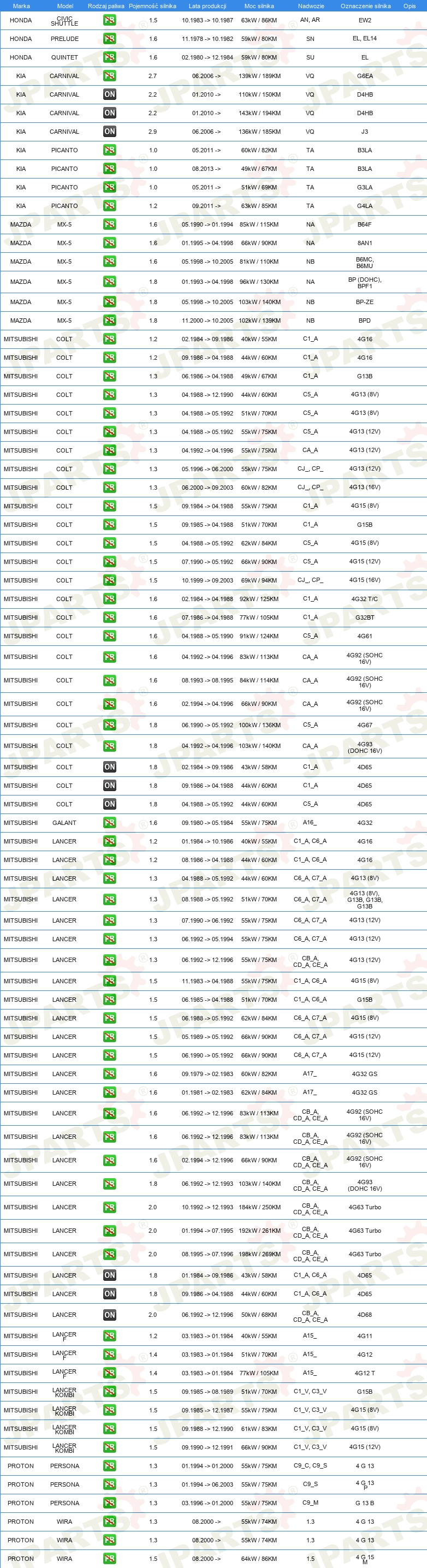This screenshot has height=1568, width=427.
Task: Click the body code 'C9_C, C9_S'
Action: point(310,1465)
